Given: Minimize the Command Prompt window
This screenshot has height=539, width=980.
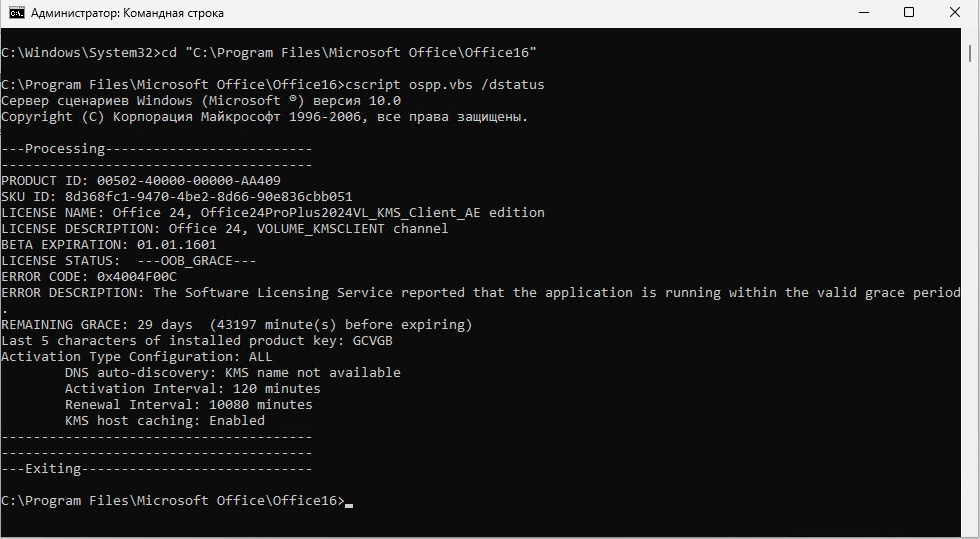Looking at the screenshot, I should pyautogui.click(x=864, y=13).
